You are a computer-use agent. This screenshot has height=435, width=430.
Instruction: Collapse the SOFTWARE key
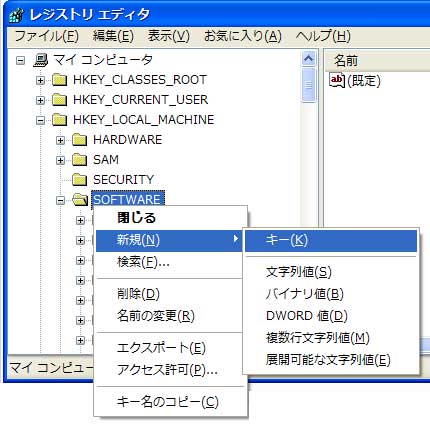(x=60, y=200)
